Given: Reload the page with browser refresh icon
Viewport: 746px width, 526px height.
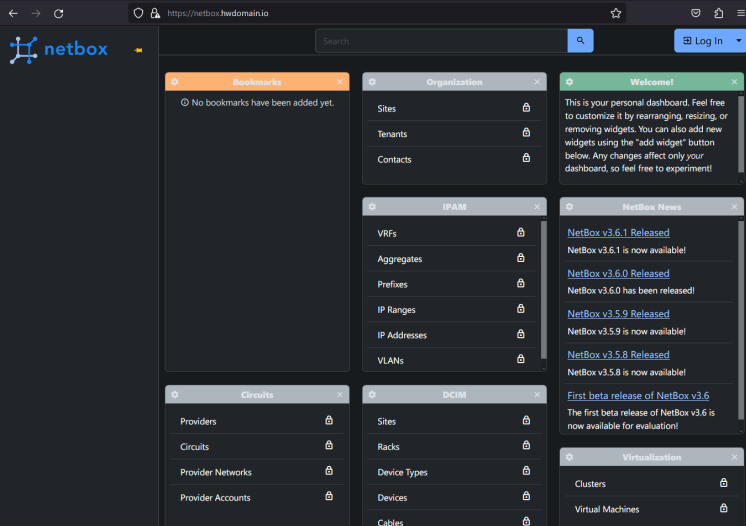Looking at the screenshot, I should [x=59, y=13].
